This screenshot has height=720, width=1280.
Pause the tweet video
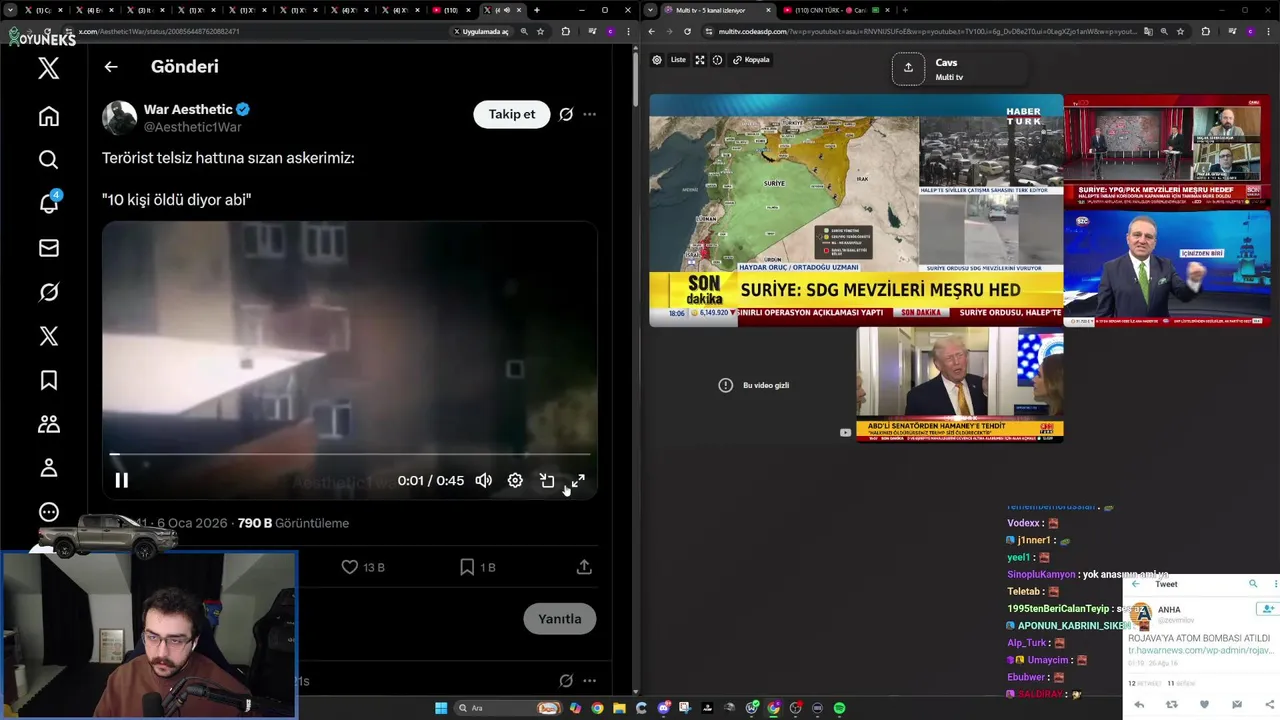click(x=121, y=481)
